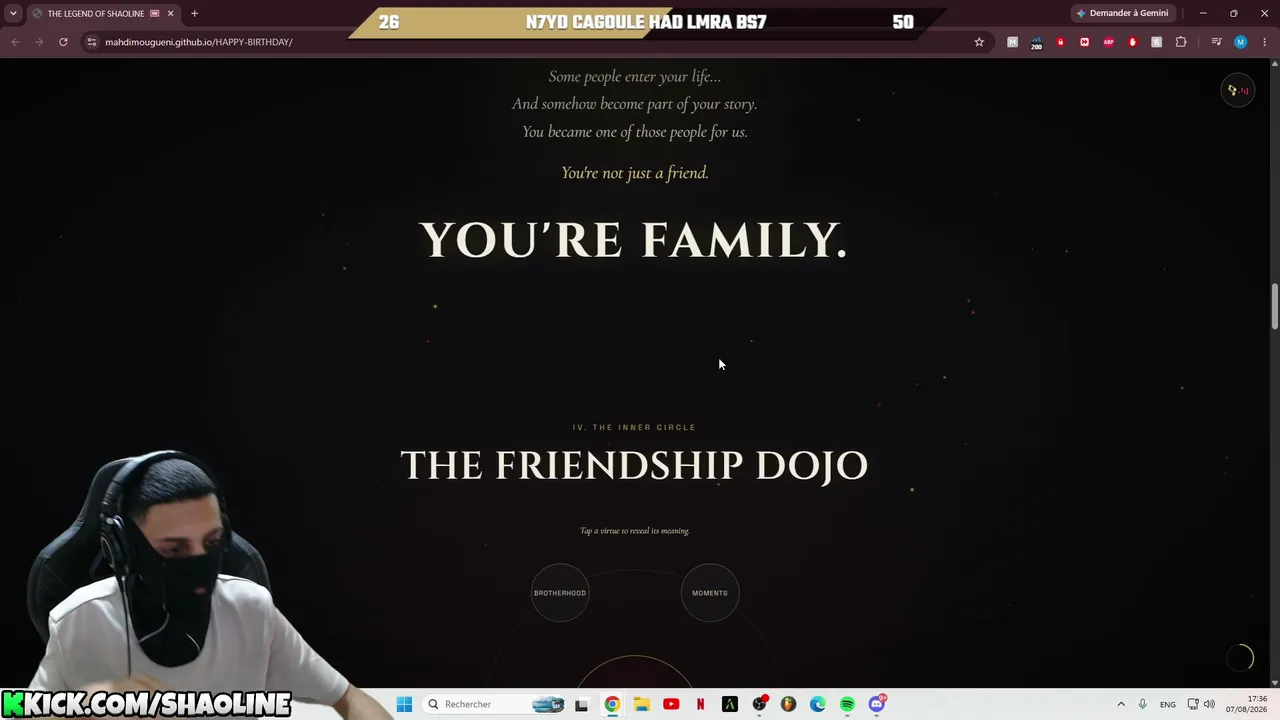Viewport: 1280px width, 720px height.
Task: Open the extension showing 200 badge
Action: 1036,42
